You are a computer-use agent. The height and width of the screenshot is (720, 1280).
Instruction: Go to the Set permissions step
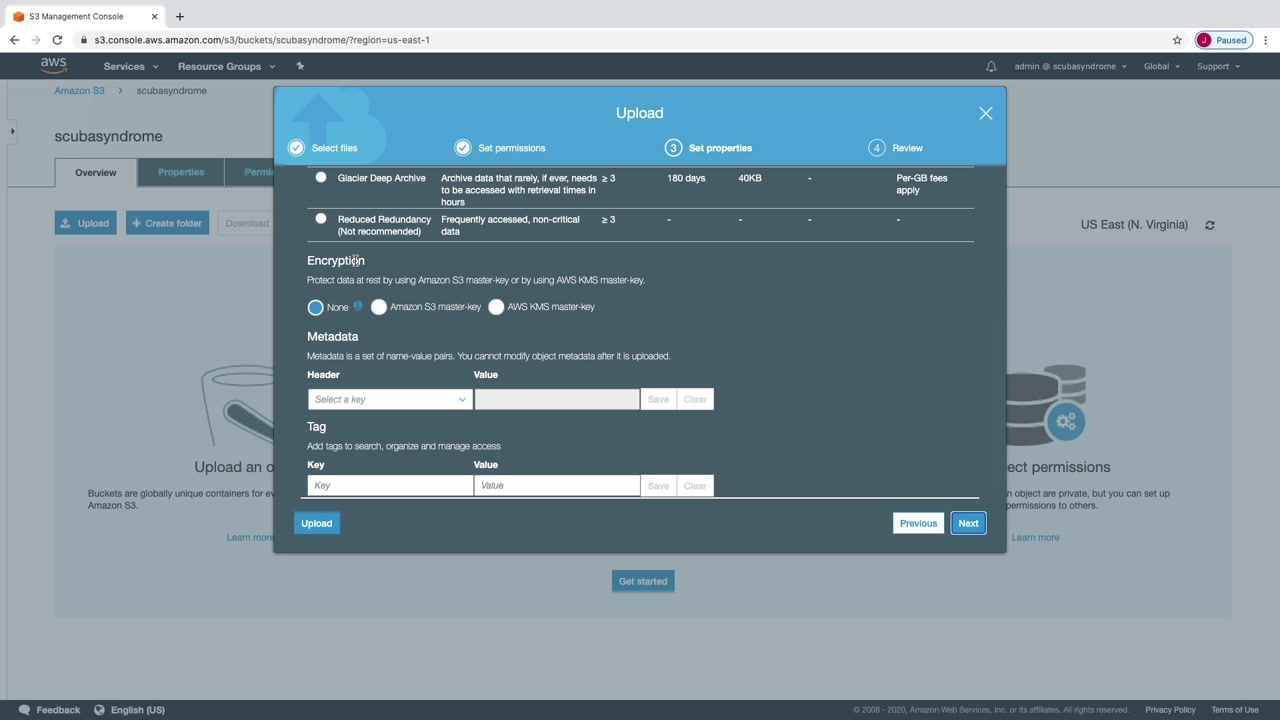(512, 148)
